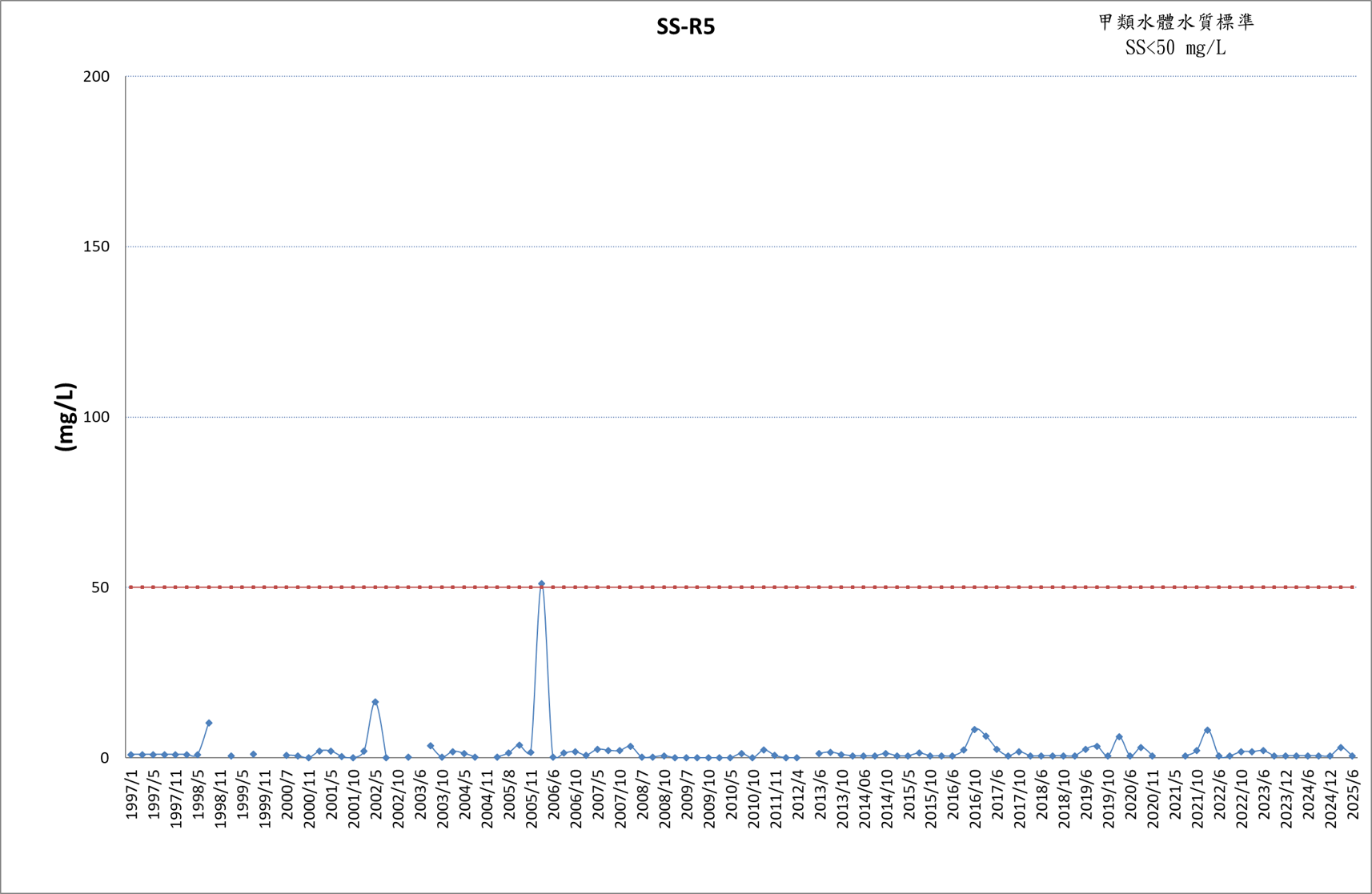Image resolution: width=1372 pixels, height=894 pixels.
Task: Click the y-axis value 50
Action: pyautogui.click(x=101, y=587)
